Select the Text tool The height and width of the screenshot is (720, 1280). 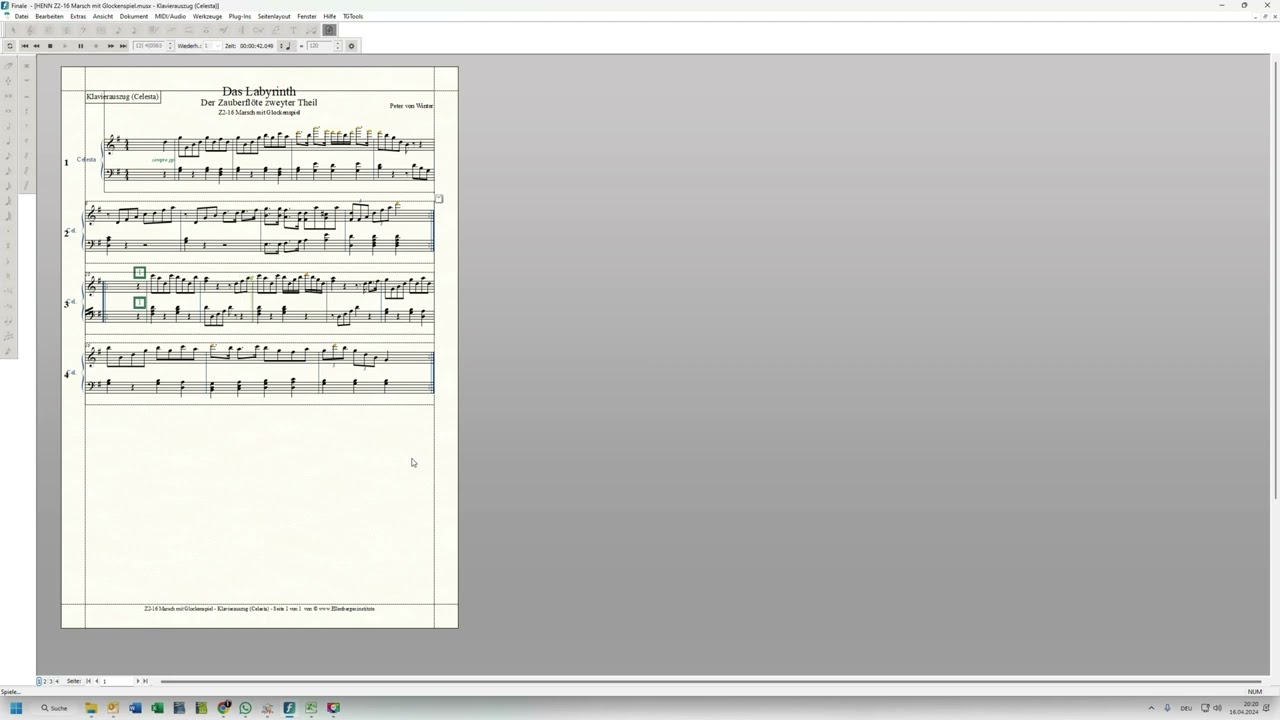click(x=293, y=30)
